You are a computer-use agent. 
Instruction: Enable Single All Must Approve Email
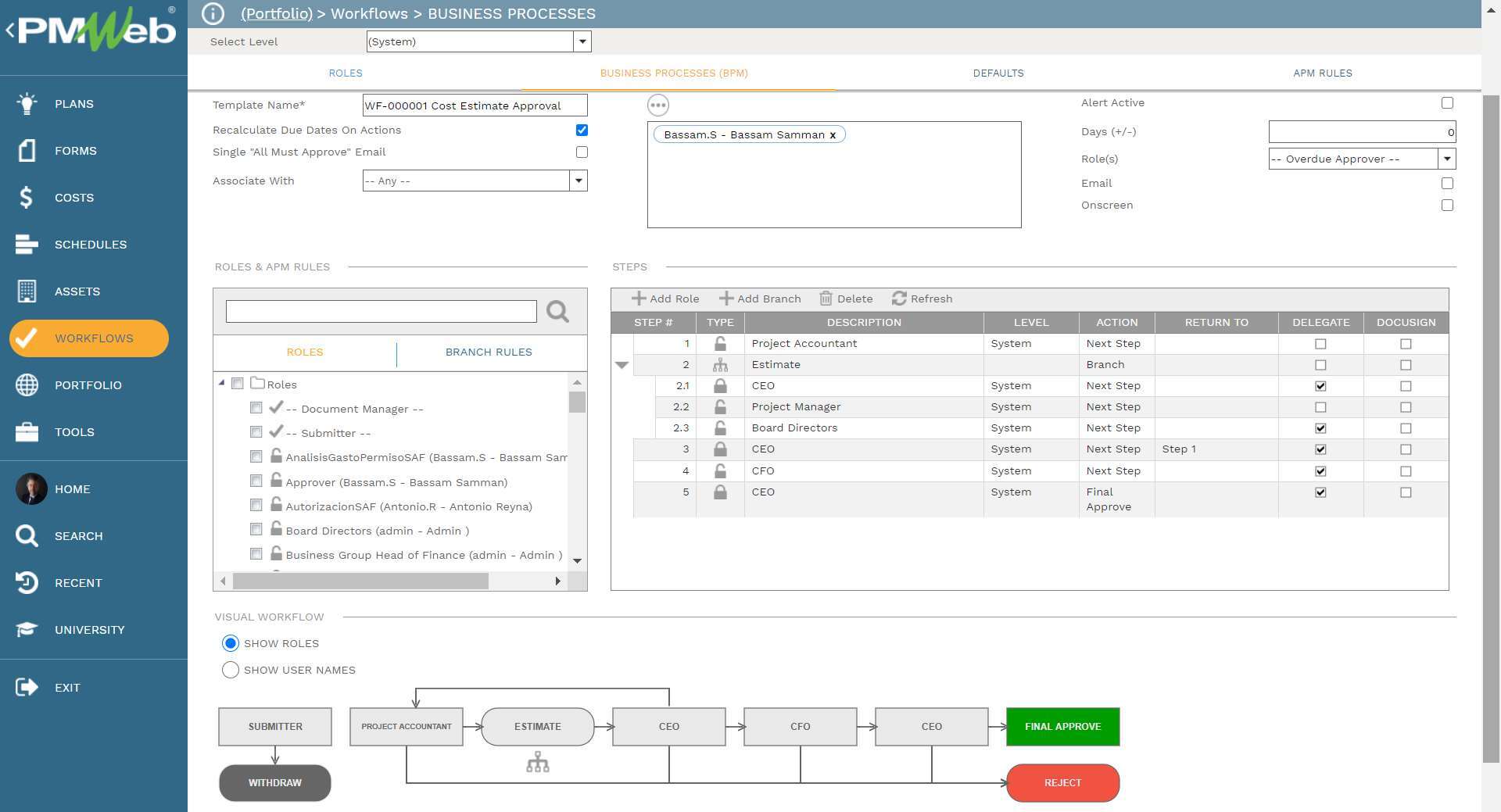coord(582,152)
